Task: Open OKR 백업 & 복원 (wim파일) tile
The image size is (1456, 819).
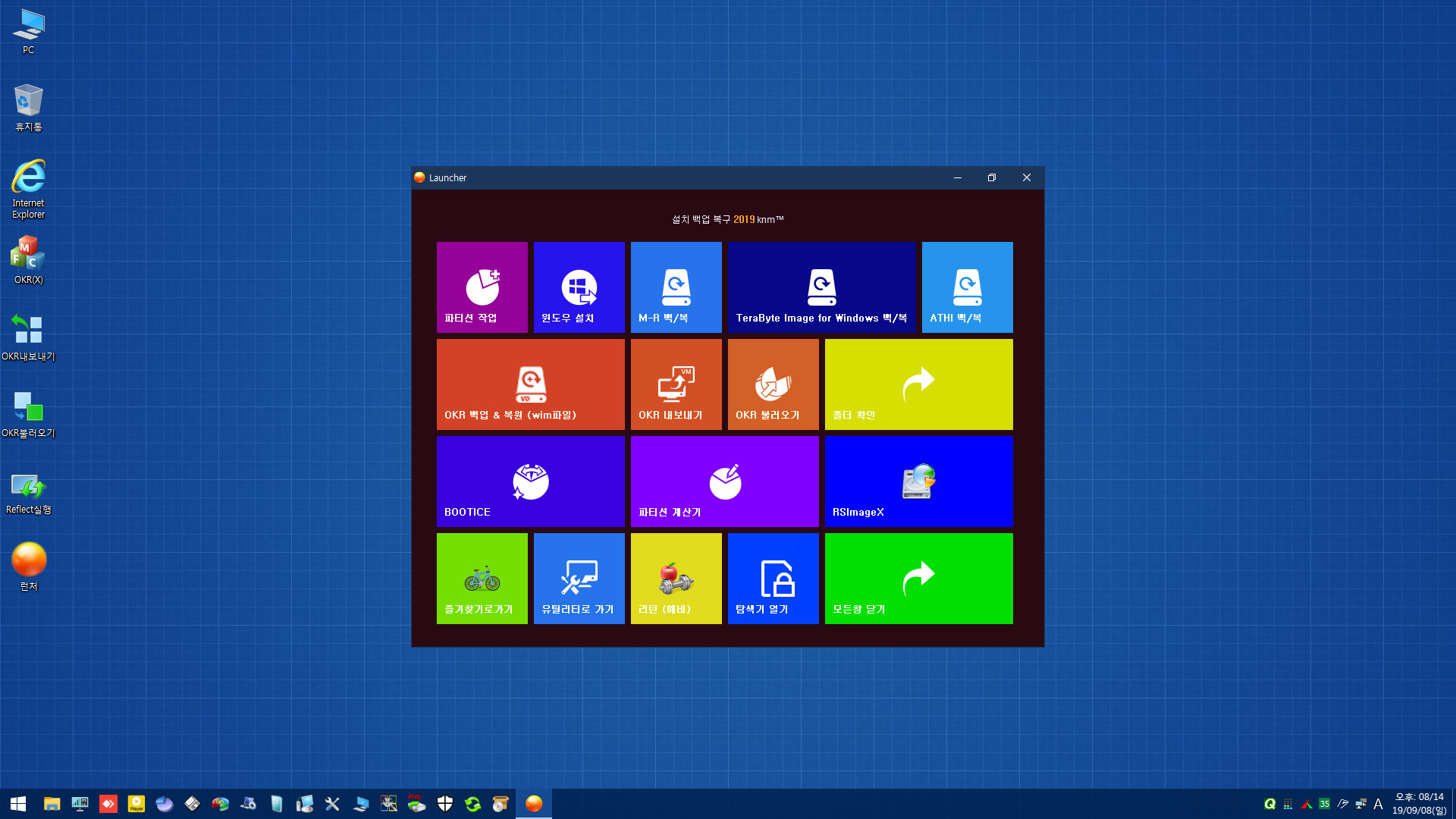Action: click(530, 384)
